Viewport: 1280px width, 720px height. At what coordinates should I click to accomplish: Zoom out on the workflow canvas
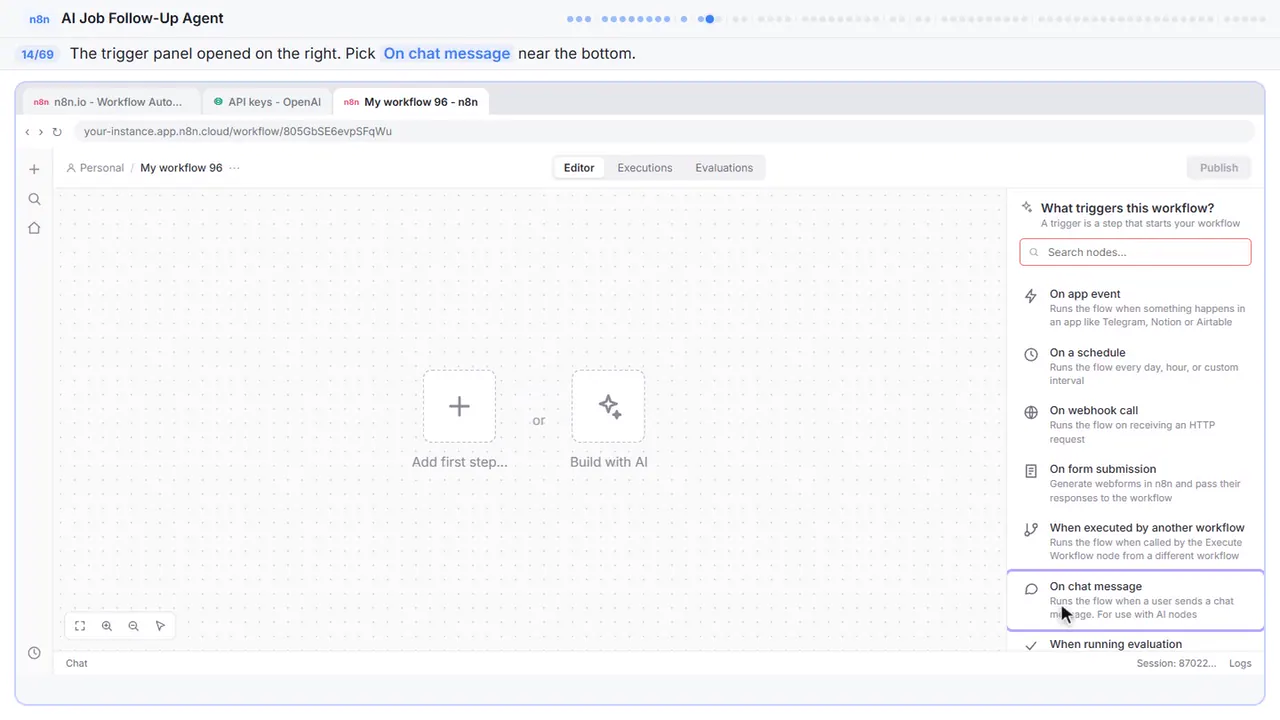tap(133, 626)
